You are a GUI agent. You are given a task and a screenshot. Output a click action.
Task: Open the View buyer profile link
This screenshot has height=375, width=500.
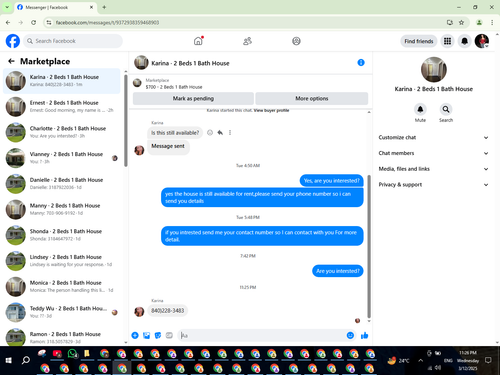click(x=271, y=110)
